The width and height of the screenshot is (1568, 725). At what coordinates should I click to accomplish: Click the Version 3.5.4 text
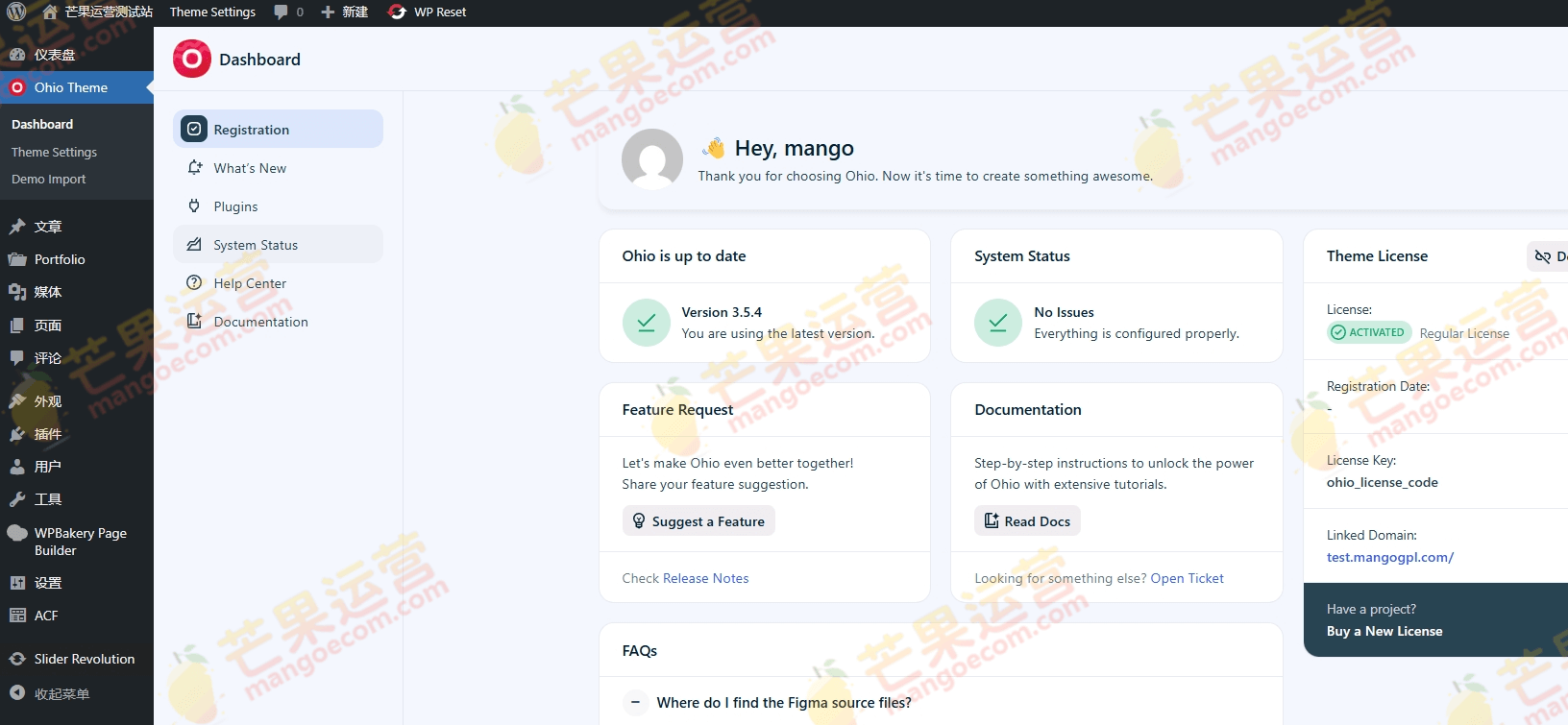[x=722, y=312]
